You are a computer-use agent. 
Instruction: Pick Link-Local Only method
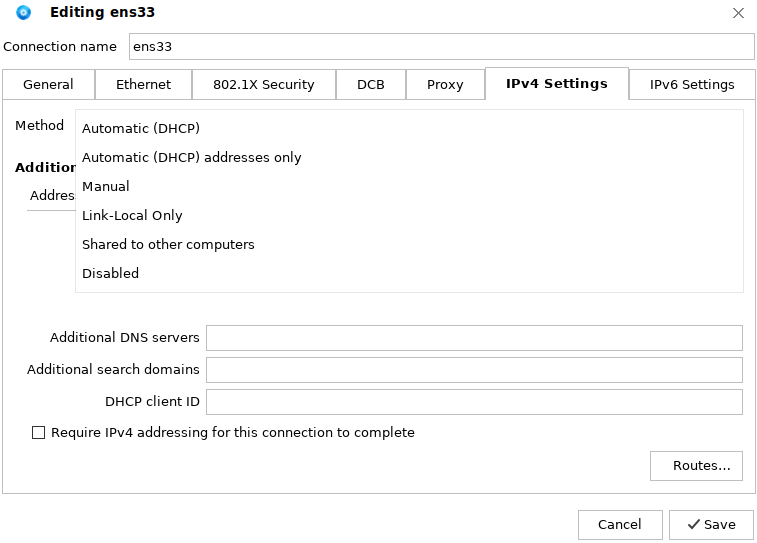coord(132,215)
